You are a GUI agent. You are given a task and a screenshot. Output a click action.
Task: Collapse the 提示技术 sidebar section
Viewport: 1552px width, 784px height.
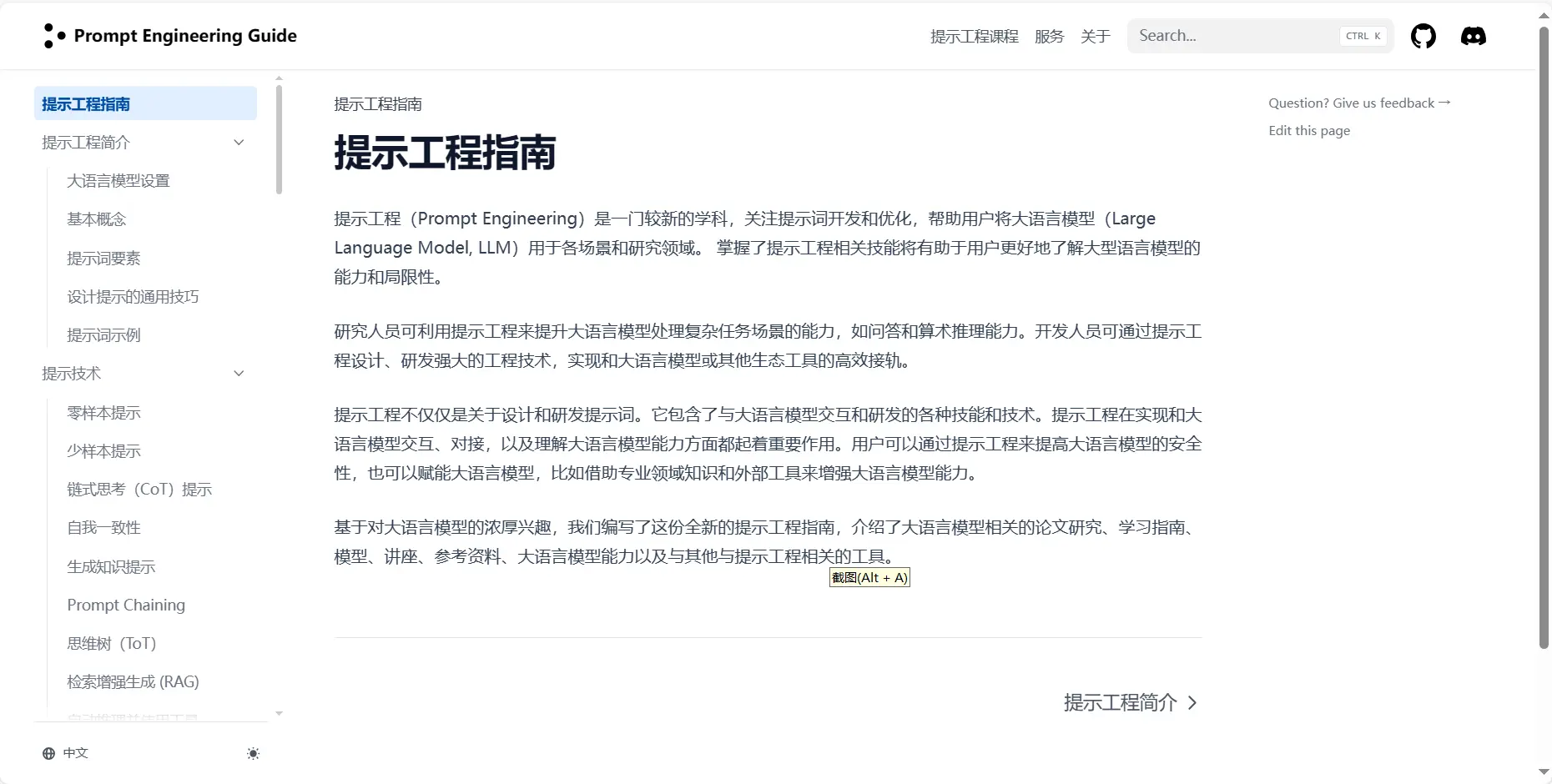click(239, 373)
